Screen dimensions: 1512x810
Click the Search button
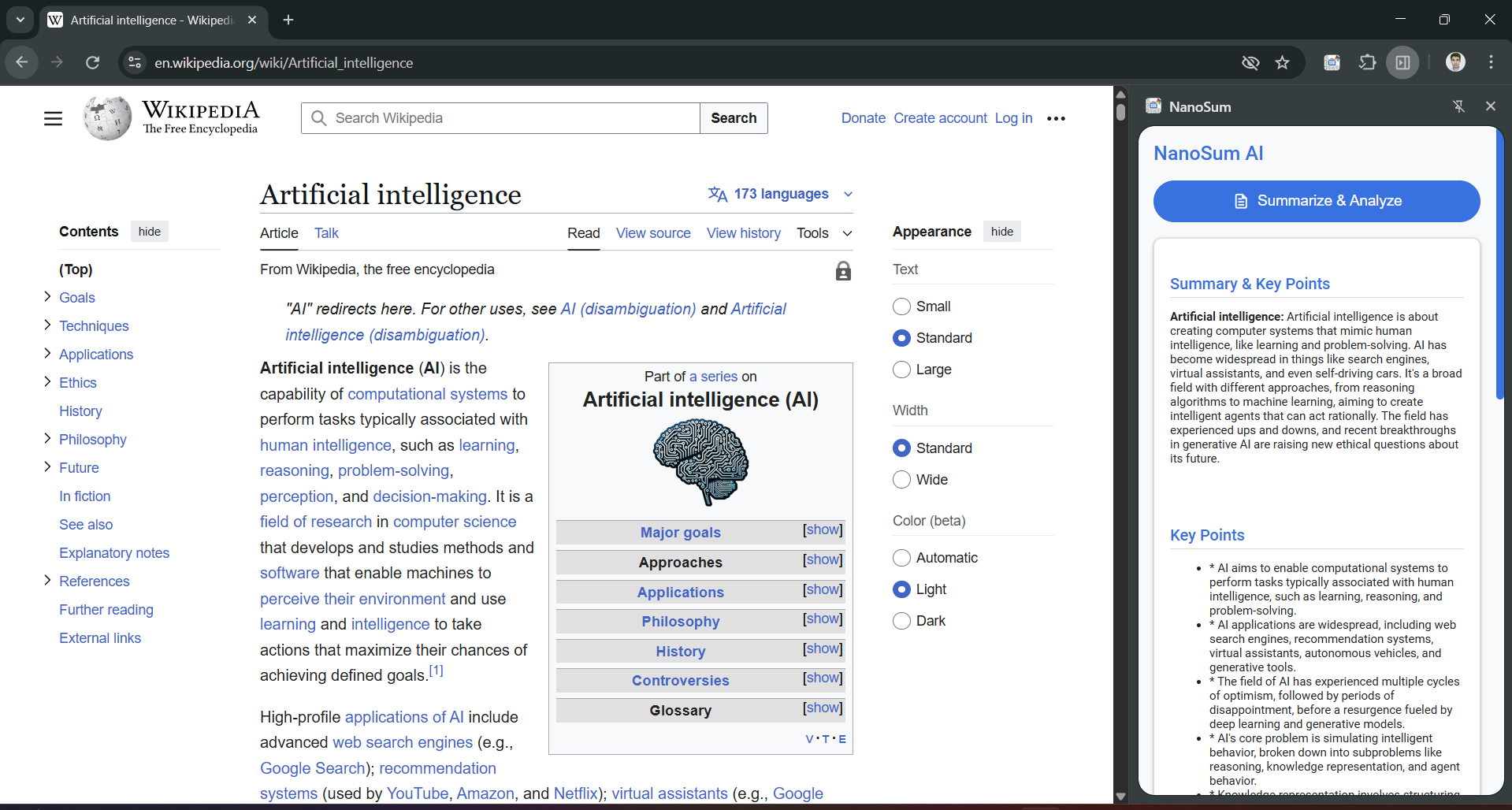[x=734, y=118]
